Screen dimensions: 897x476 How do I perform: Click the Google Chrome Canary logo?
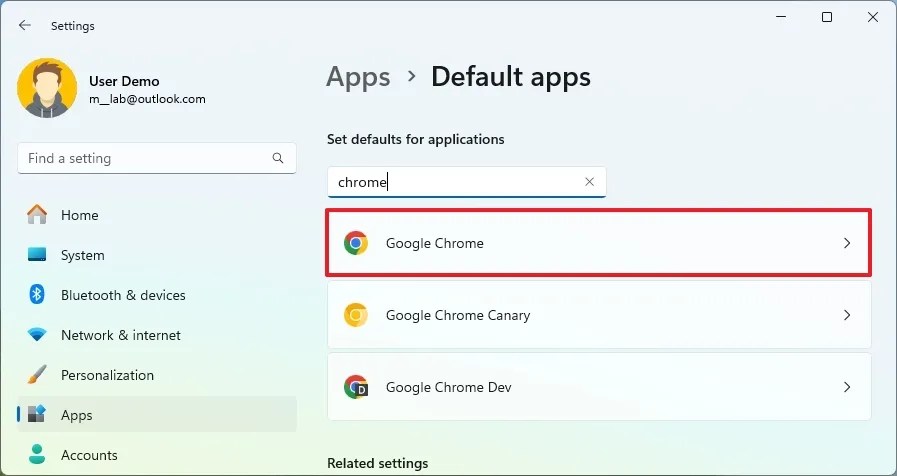coord(356,315)
